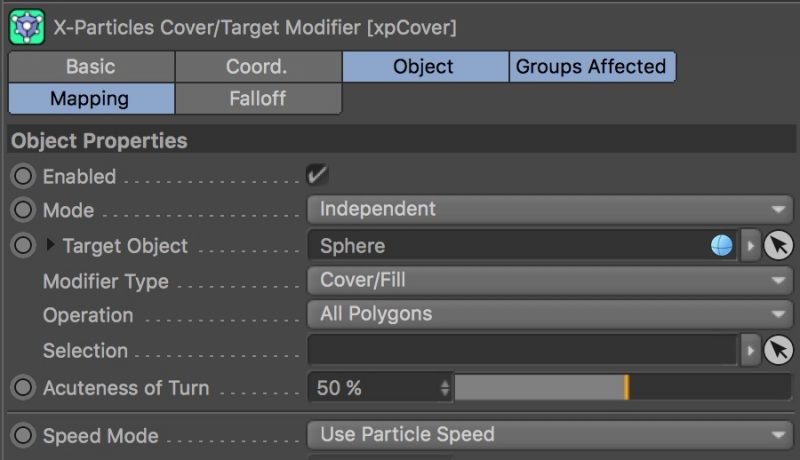This screenshot has height=460, width=800.
Task: Click the keyframe circle next to Mode
Action: click(23, 210)
